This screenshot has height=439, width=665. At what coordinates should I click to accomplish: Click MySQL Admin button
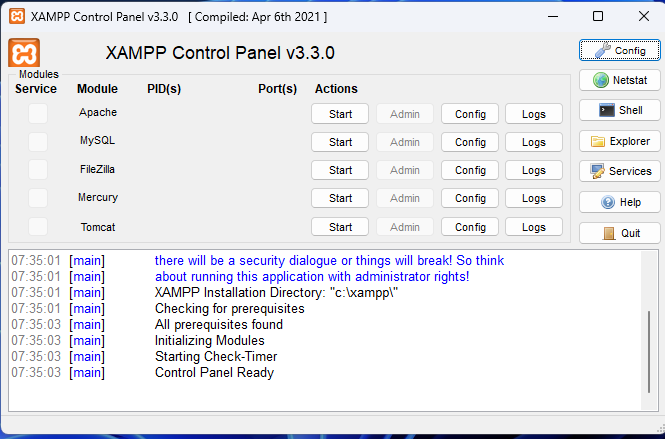405,142
